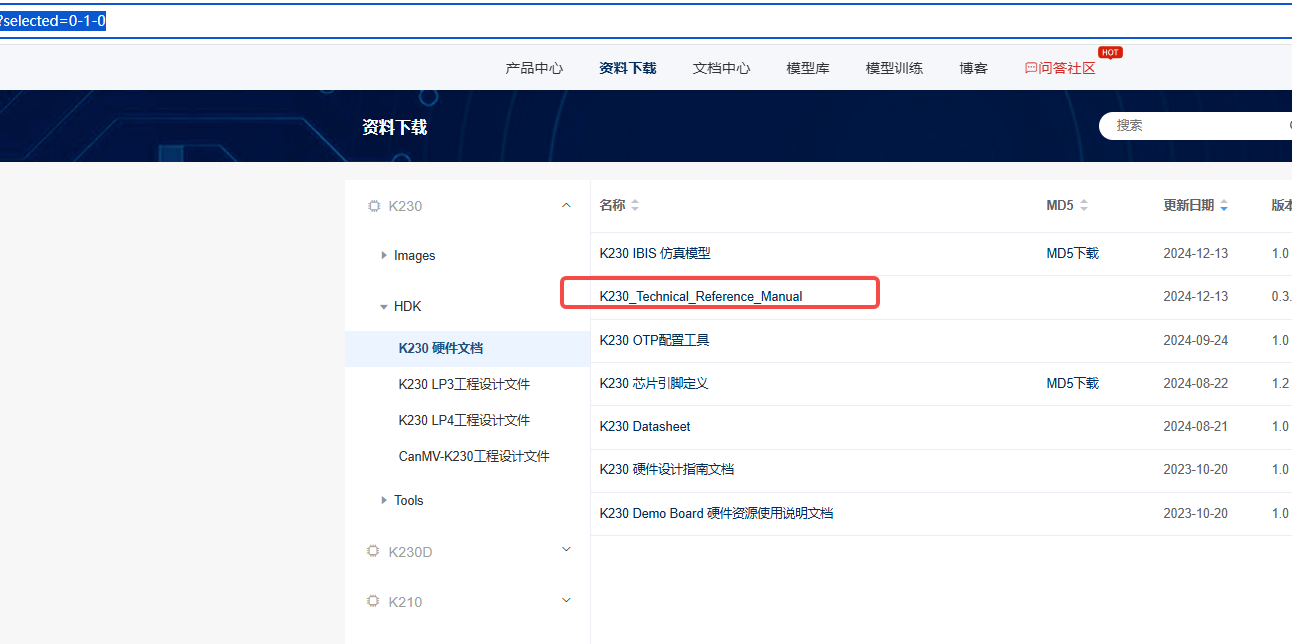The width and height of the screenshot is (1292, 644).
Task: Open K230 芯片引脚定义 entry
Action: (654, 383)
